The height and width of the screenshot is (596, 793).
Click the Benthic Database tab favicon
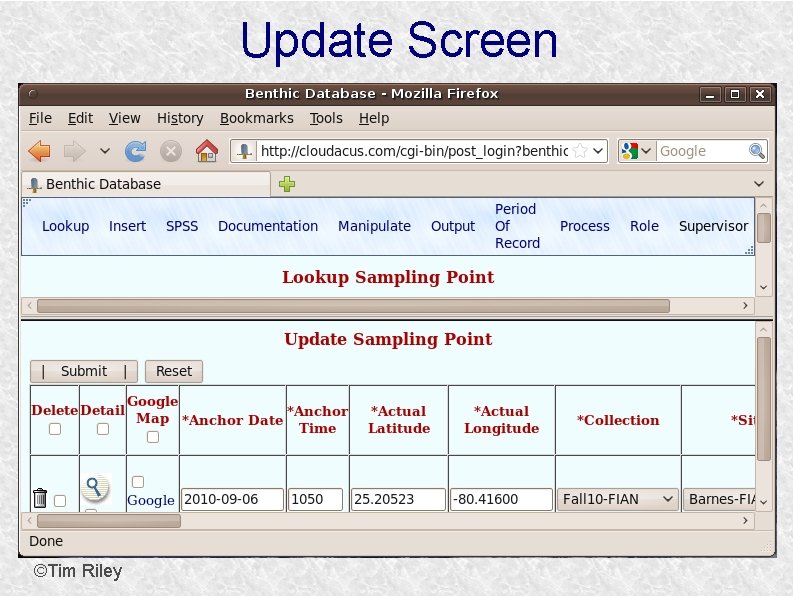coord(34,185)
